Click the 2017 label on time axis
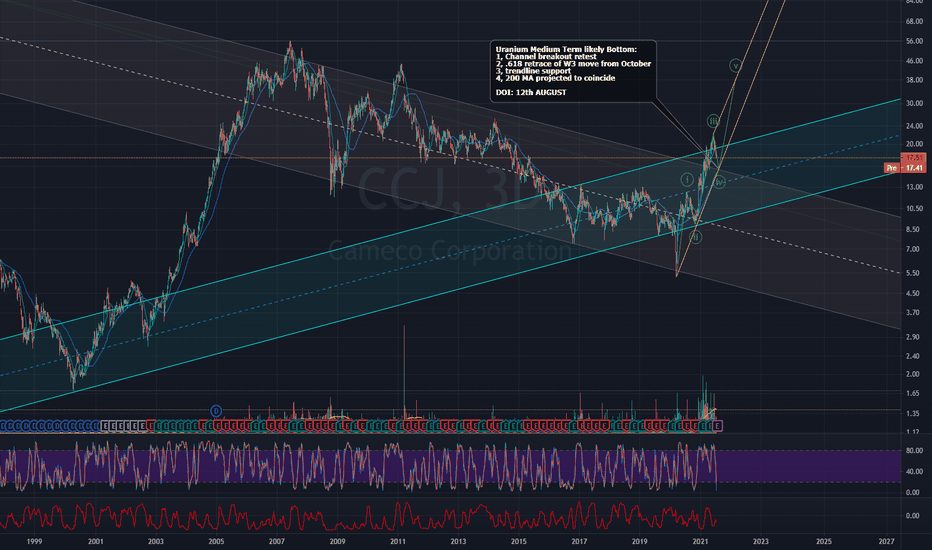Screen dimensions: 932x550 point(579,542)
